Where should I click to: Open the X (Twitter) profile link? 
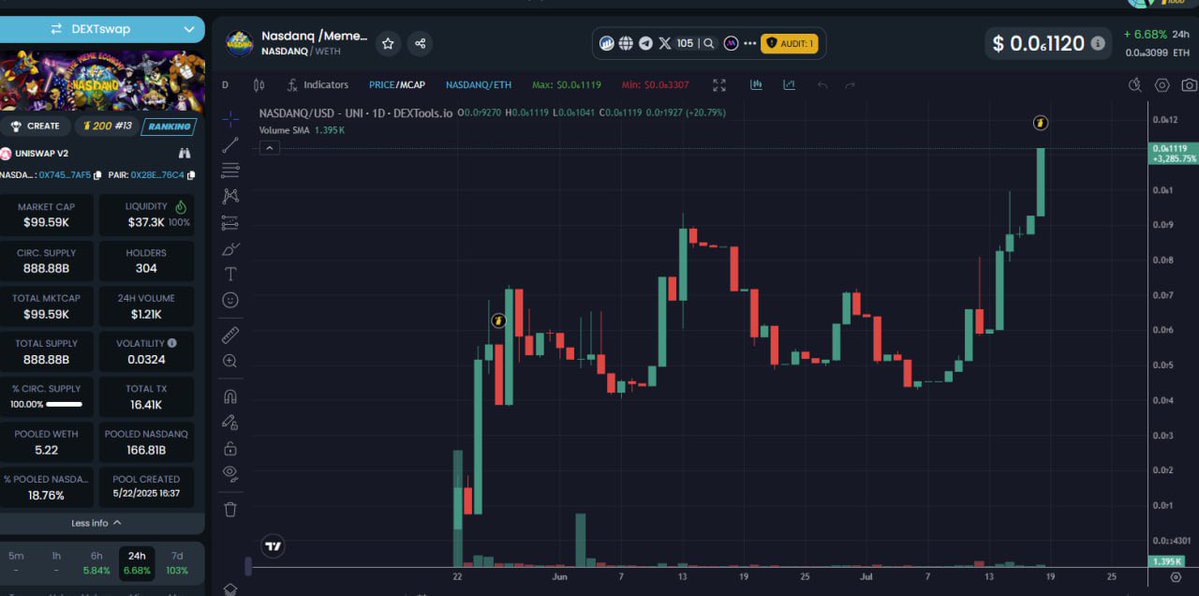(665, 44)
